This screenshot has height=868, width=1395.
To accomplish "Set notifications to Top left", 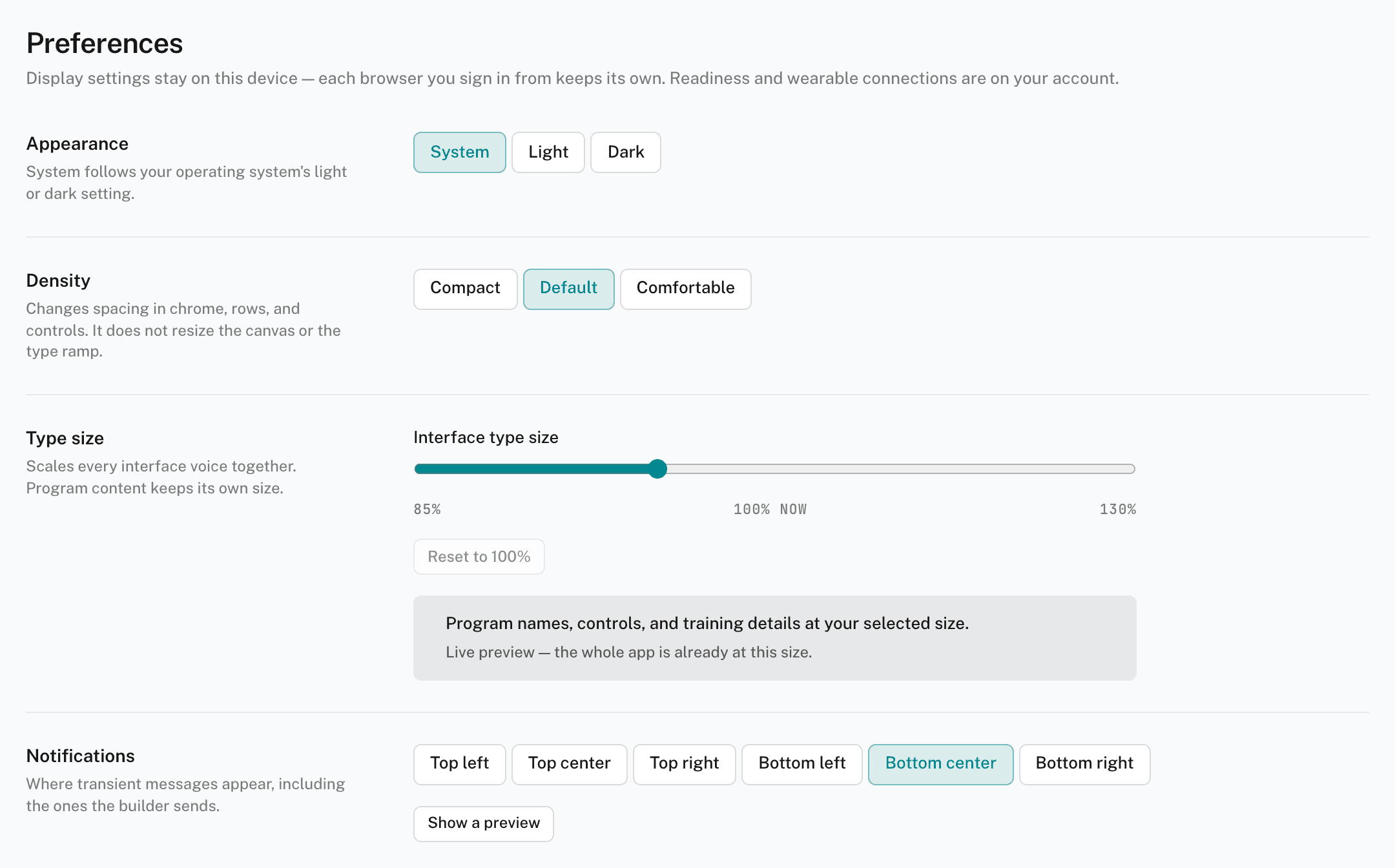I will coord(459,764).
